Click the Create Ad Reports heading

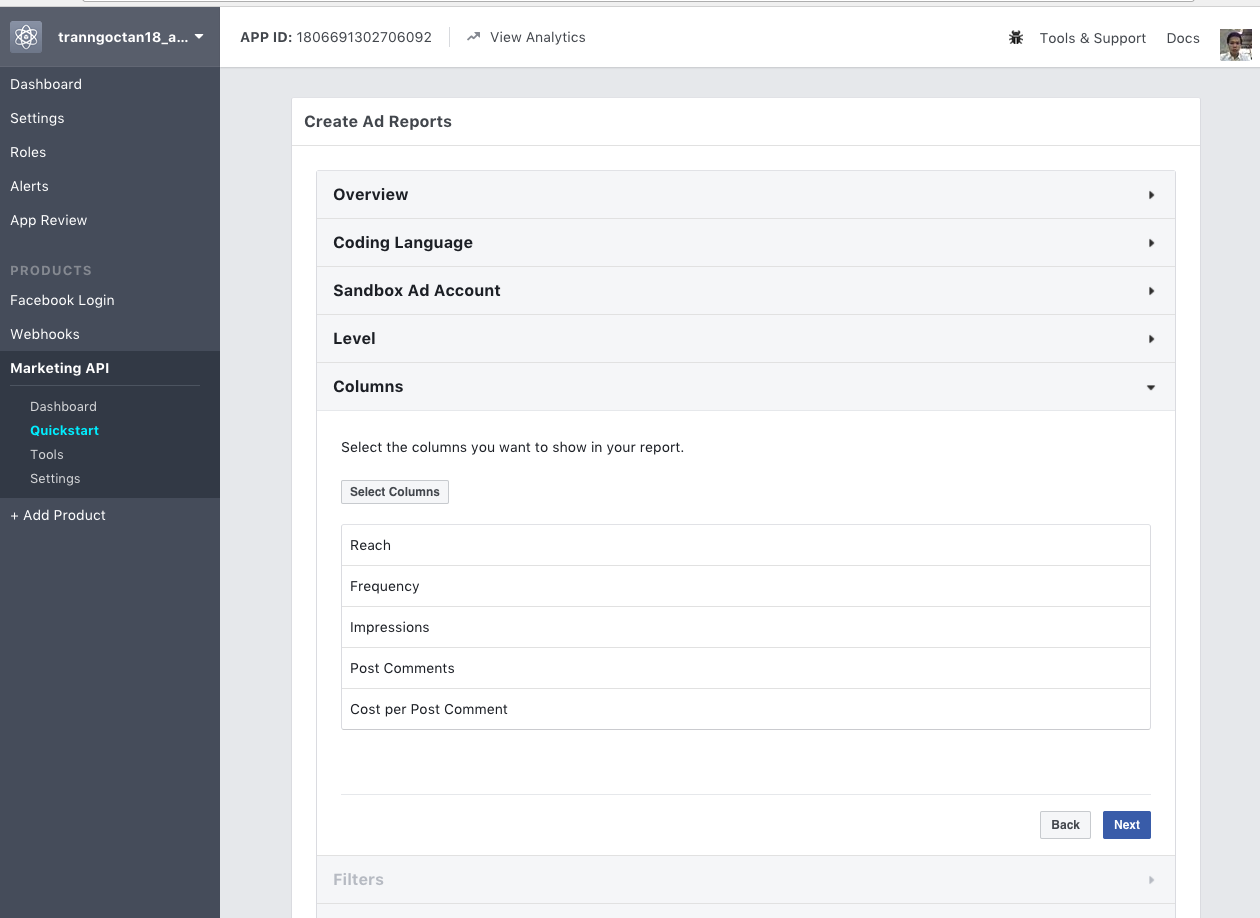(x=378, y=122)
